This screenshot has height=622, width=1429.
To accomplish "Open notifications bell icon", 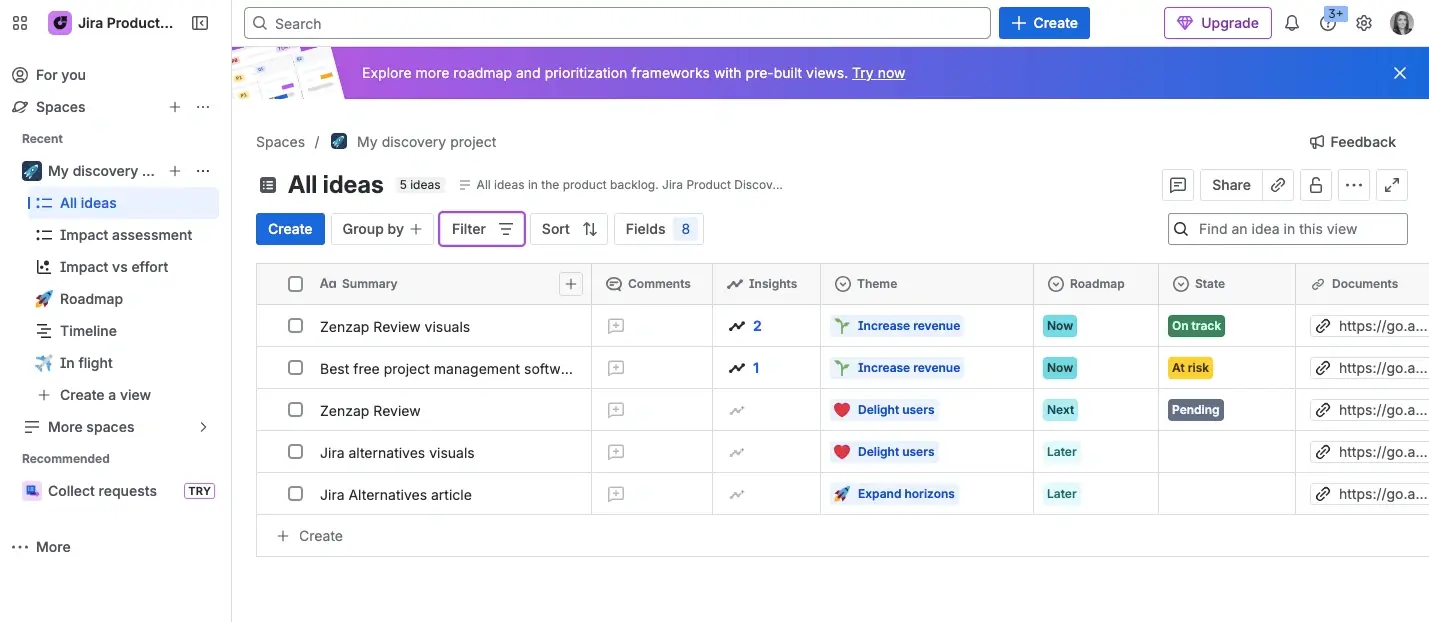I will point(1292,23).
